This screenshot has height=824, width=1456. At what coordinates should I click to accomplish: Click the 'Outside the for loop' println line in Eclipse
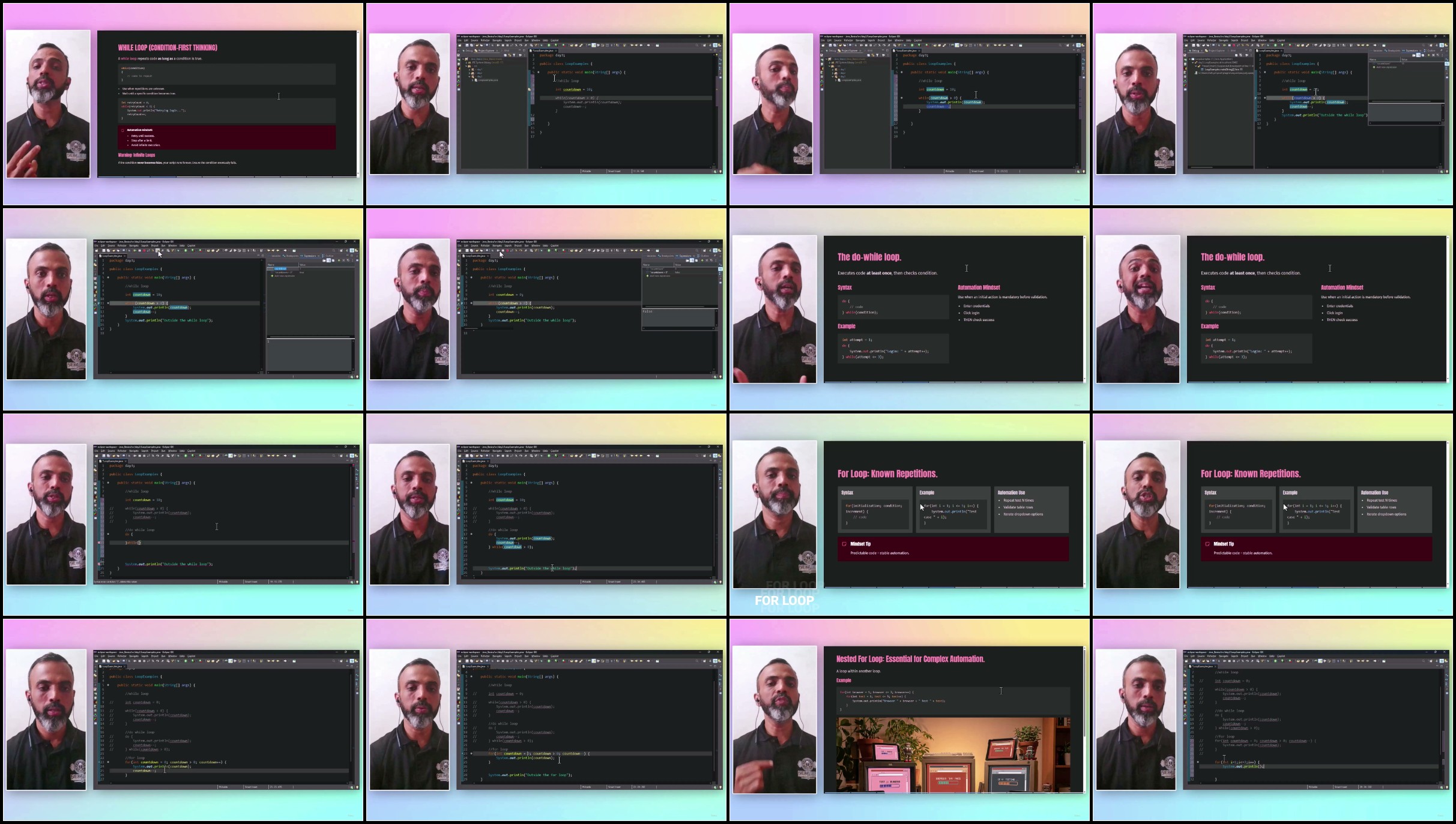tap(530, 775)
